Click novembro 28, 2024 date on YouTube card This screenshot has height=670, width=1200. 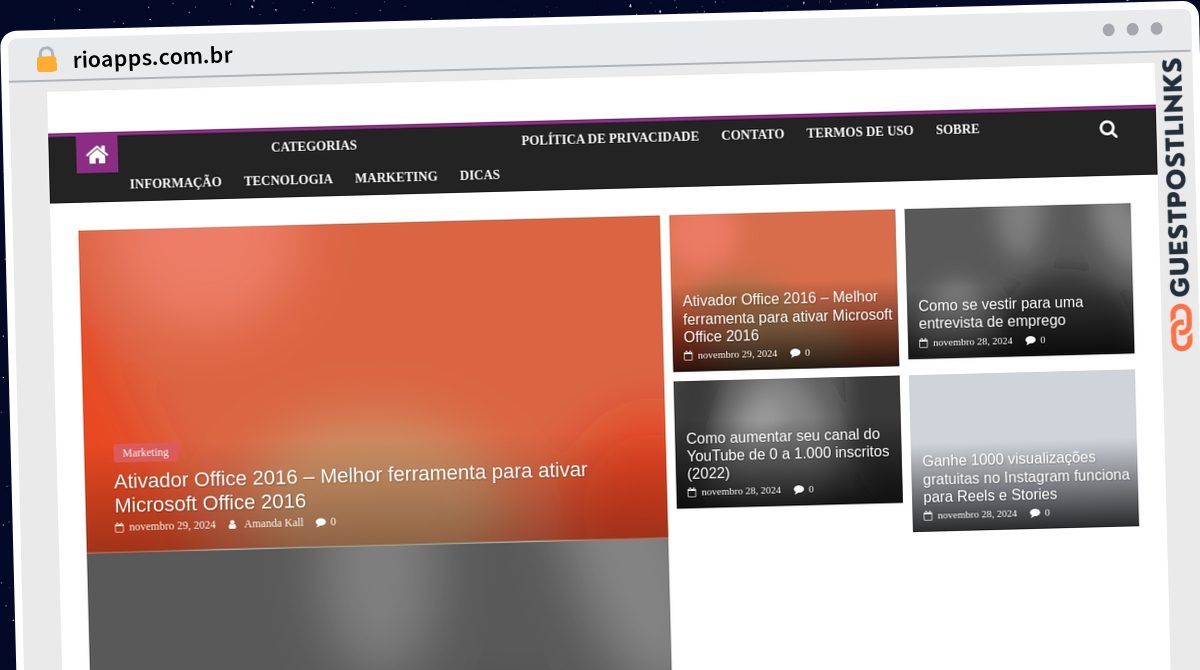pos(741,491)
